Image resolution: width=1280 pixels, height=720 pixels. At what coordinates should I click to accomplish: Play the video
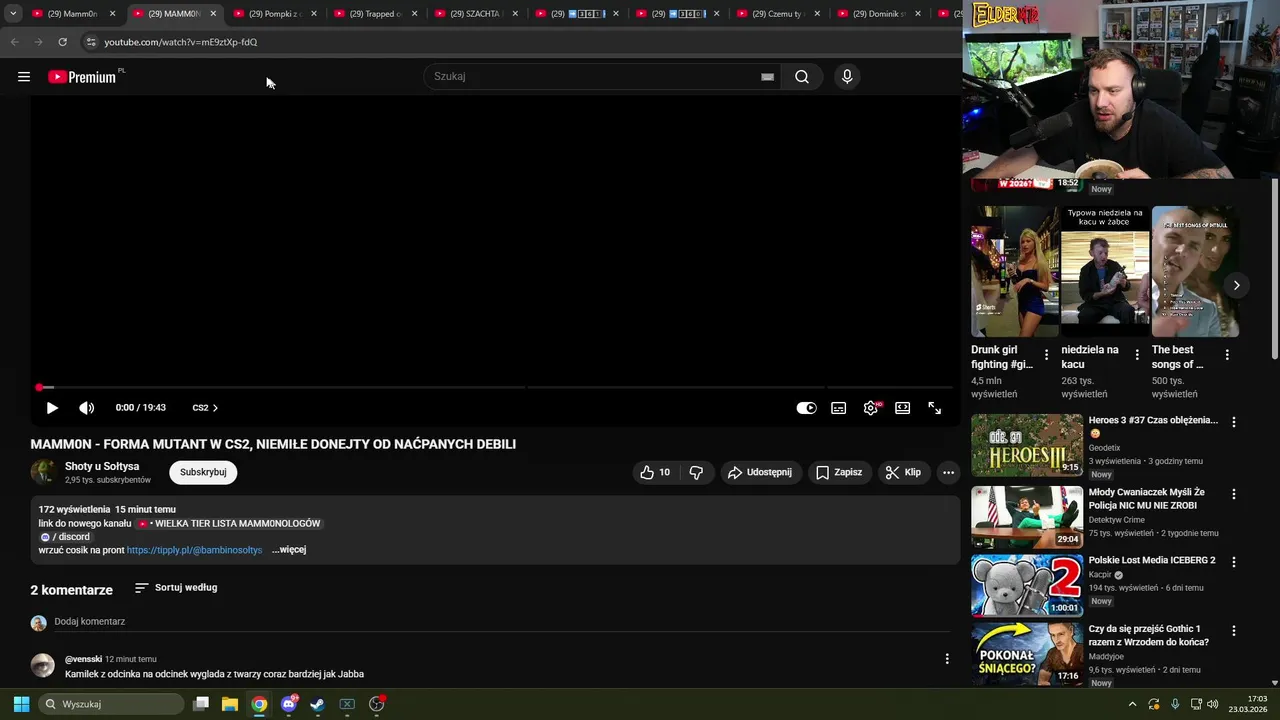point(52,408)
